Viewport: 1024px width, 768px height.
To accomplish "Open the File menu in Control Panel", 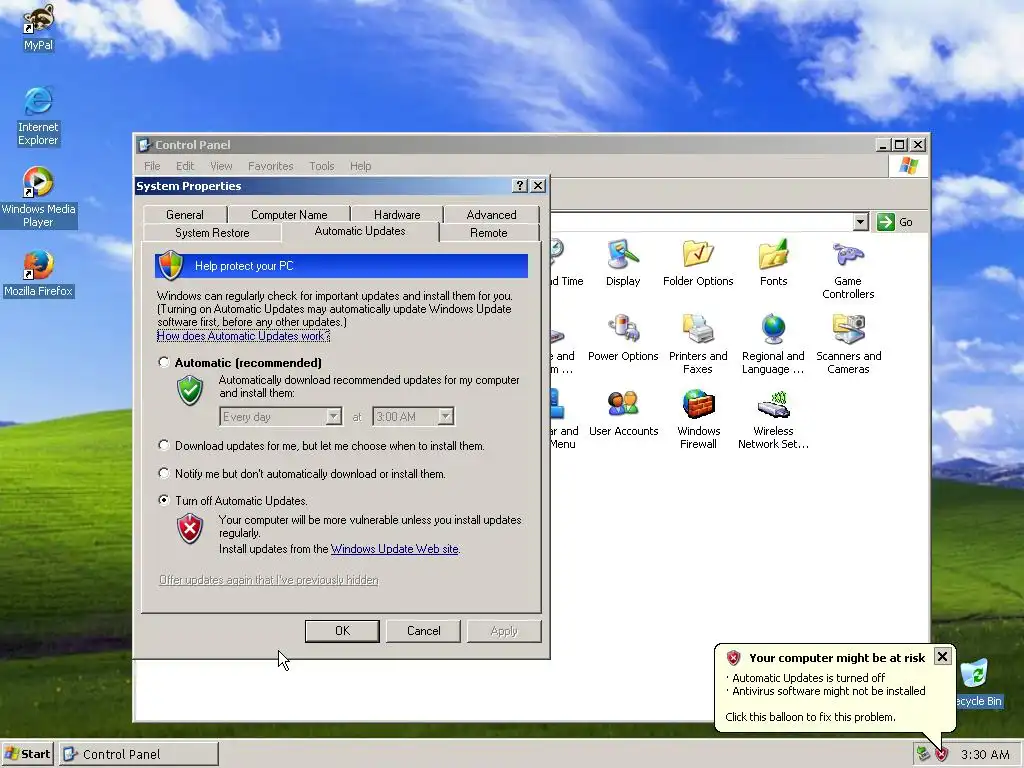I will tap(152, 166).
